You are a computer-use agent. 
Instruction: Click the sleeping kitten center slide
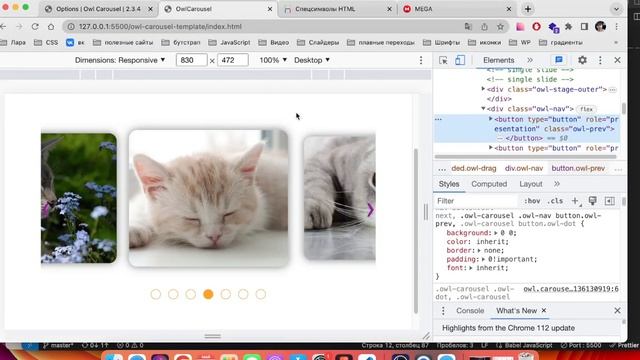(x=209, y=198)
